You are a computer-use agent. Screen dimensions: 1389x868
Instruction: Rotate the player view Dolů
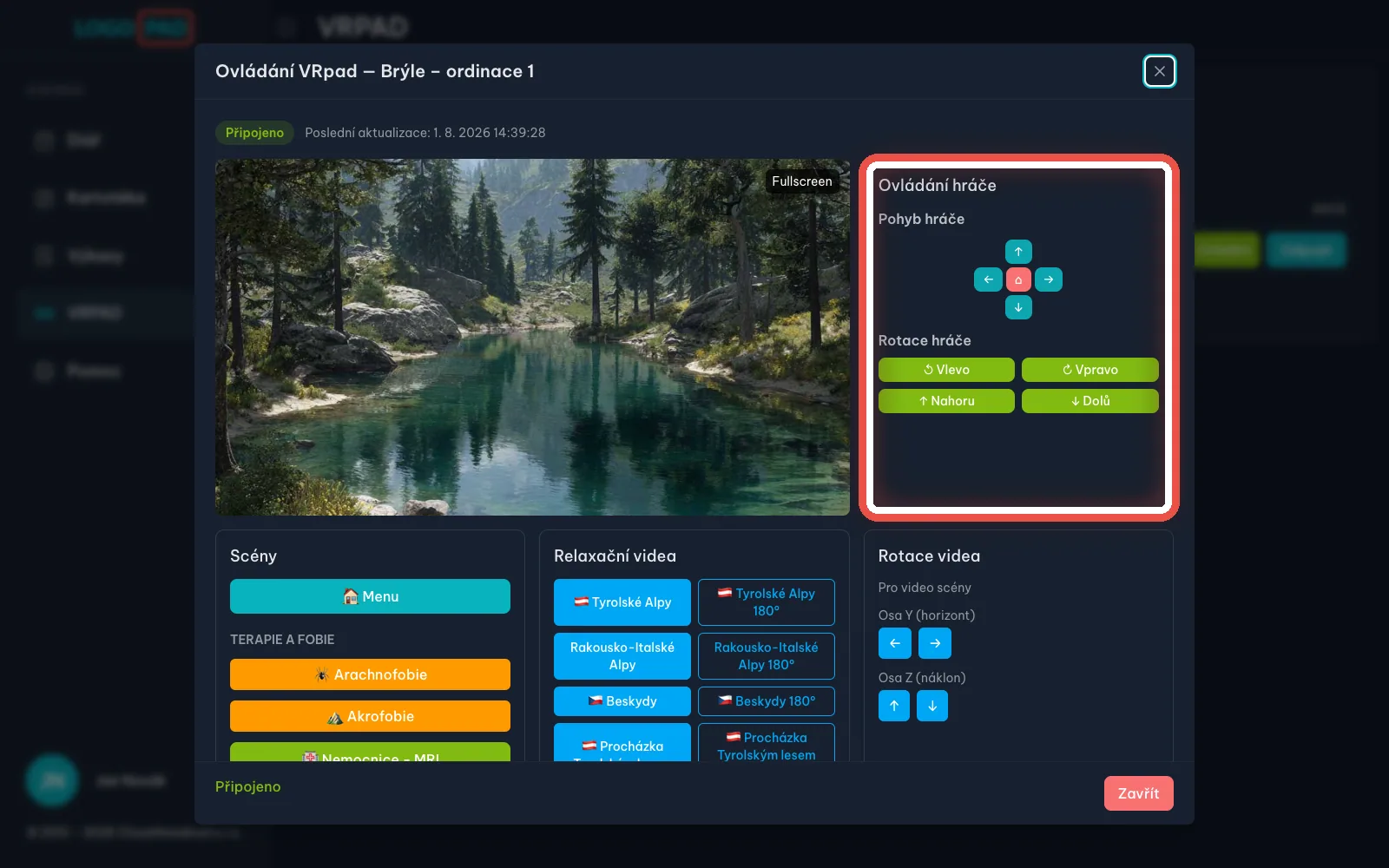tap(1090, 401)
